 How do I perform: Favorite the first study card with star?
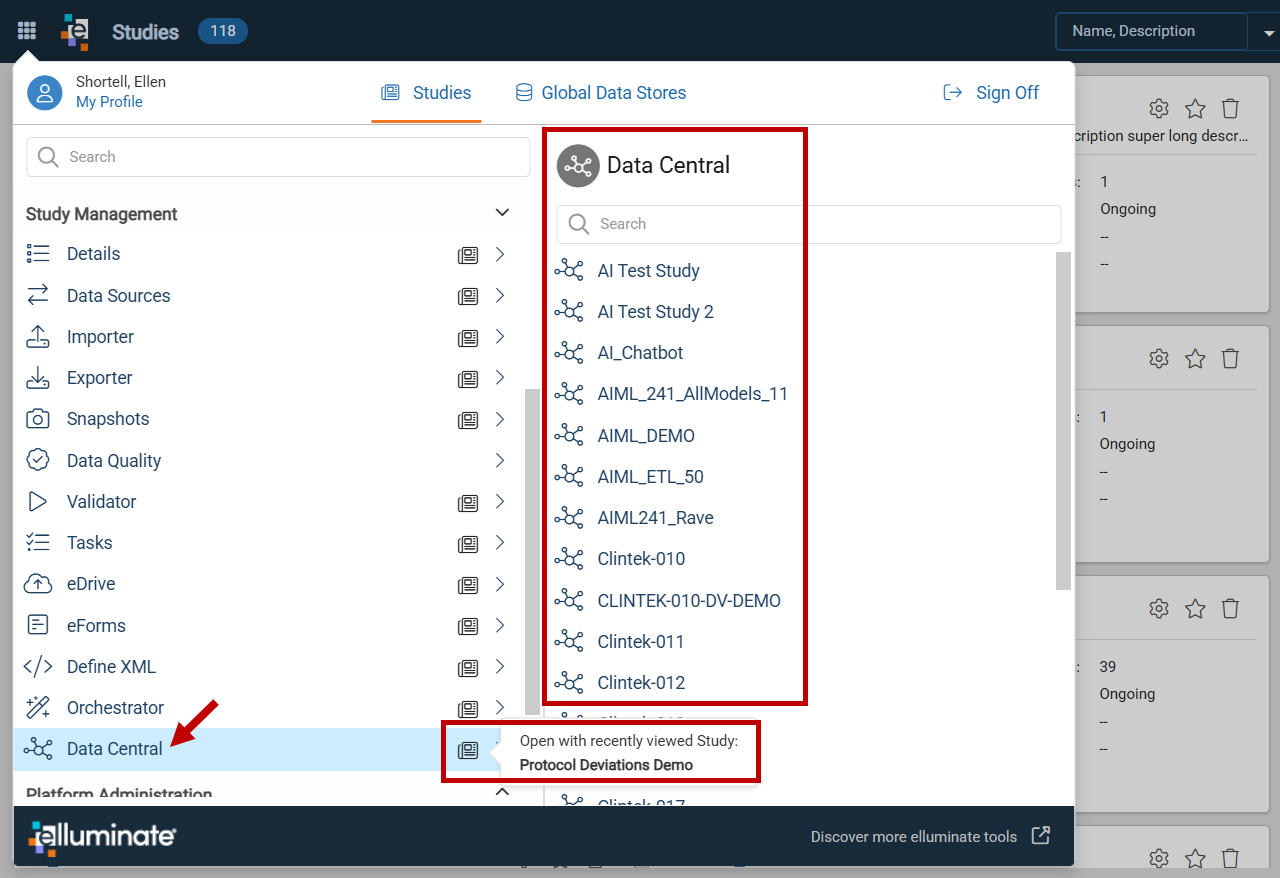(x=1195, y=108)
